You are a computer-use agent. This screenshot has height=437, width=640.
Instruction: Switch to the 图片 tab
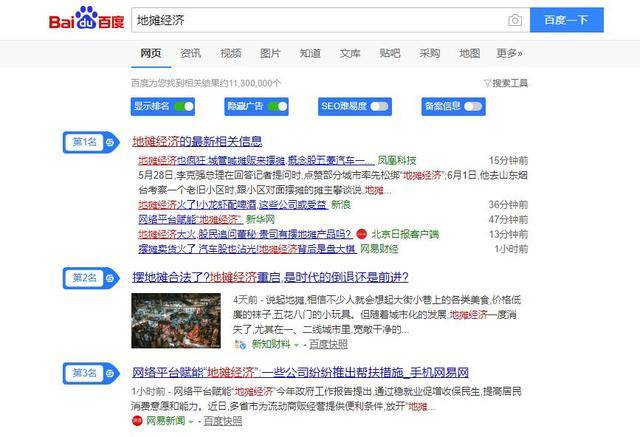(x=270, y=53)
